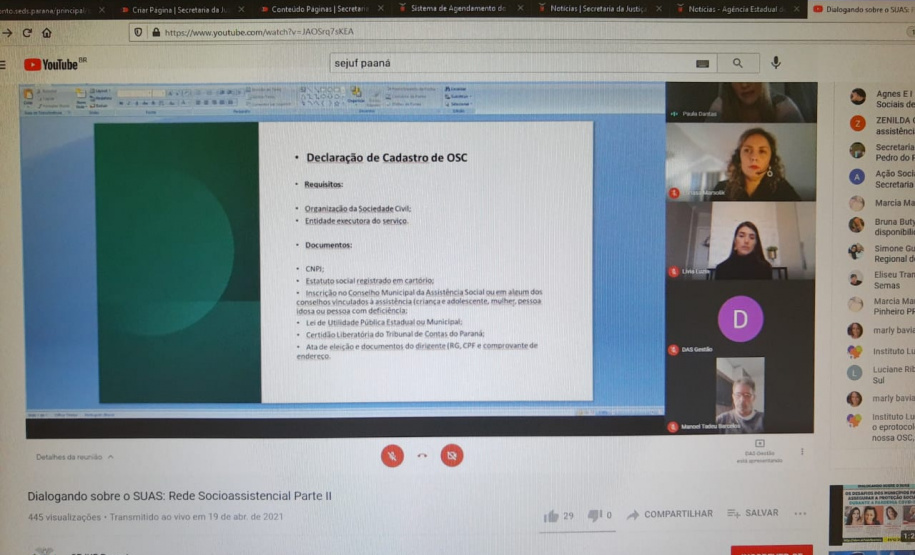
Task: Open the on-screen keyboard icon in search box
Action: (703, 64)
